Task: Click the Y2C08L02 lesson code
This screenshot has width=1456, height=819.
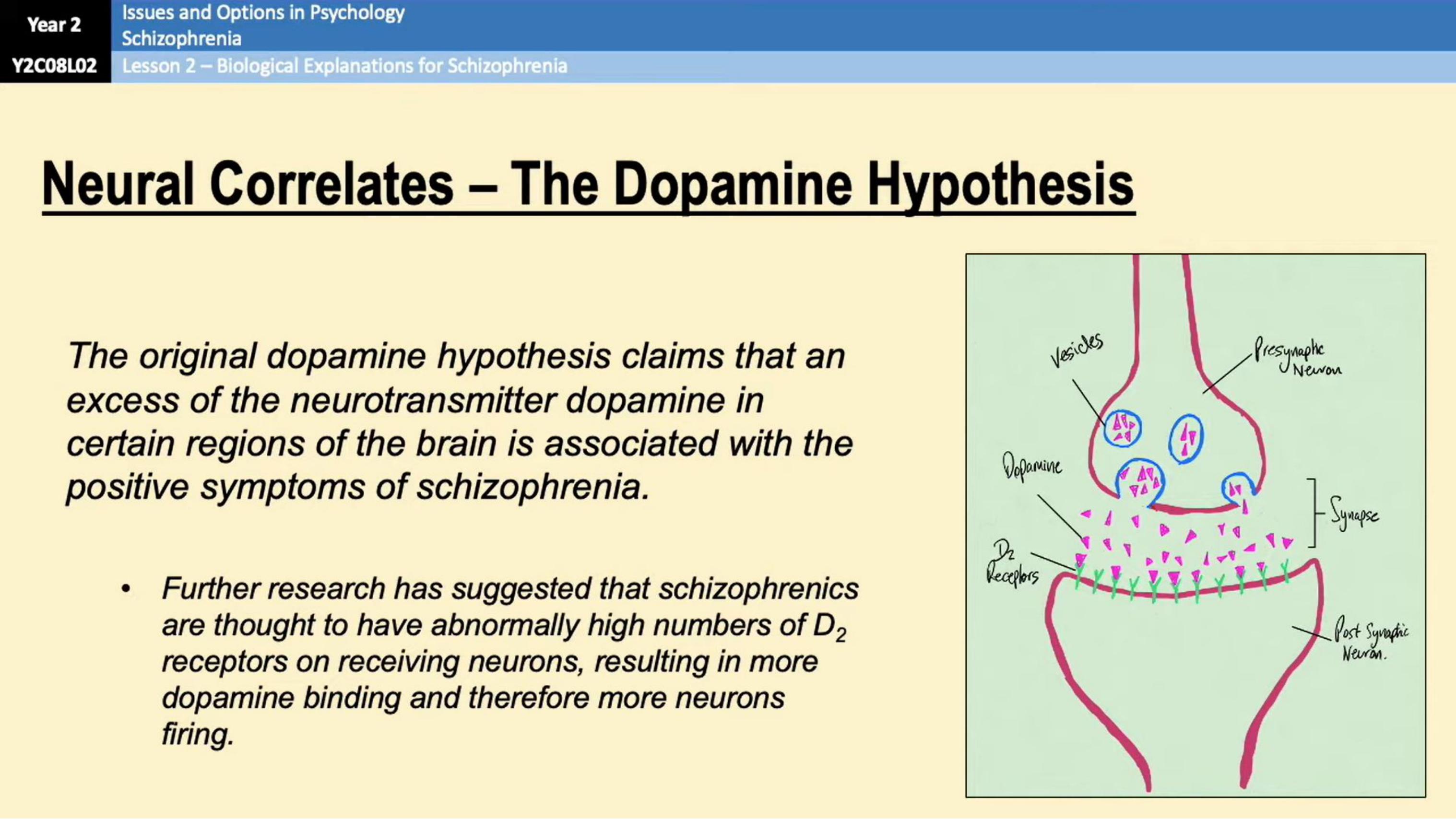Action: click(x=54, y=66)
